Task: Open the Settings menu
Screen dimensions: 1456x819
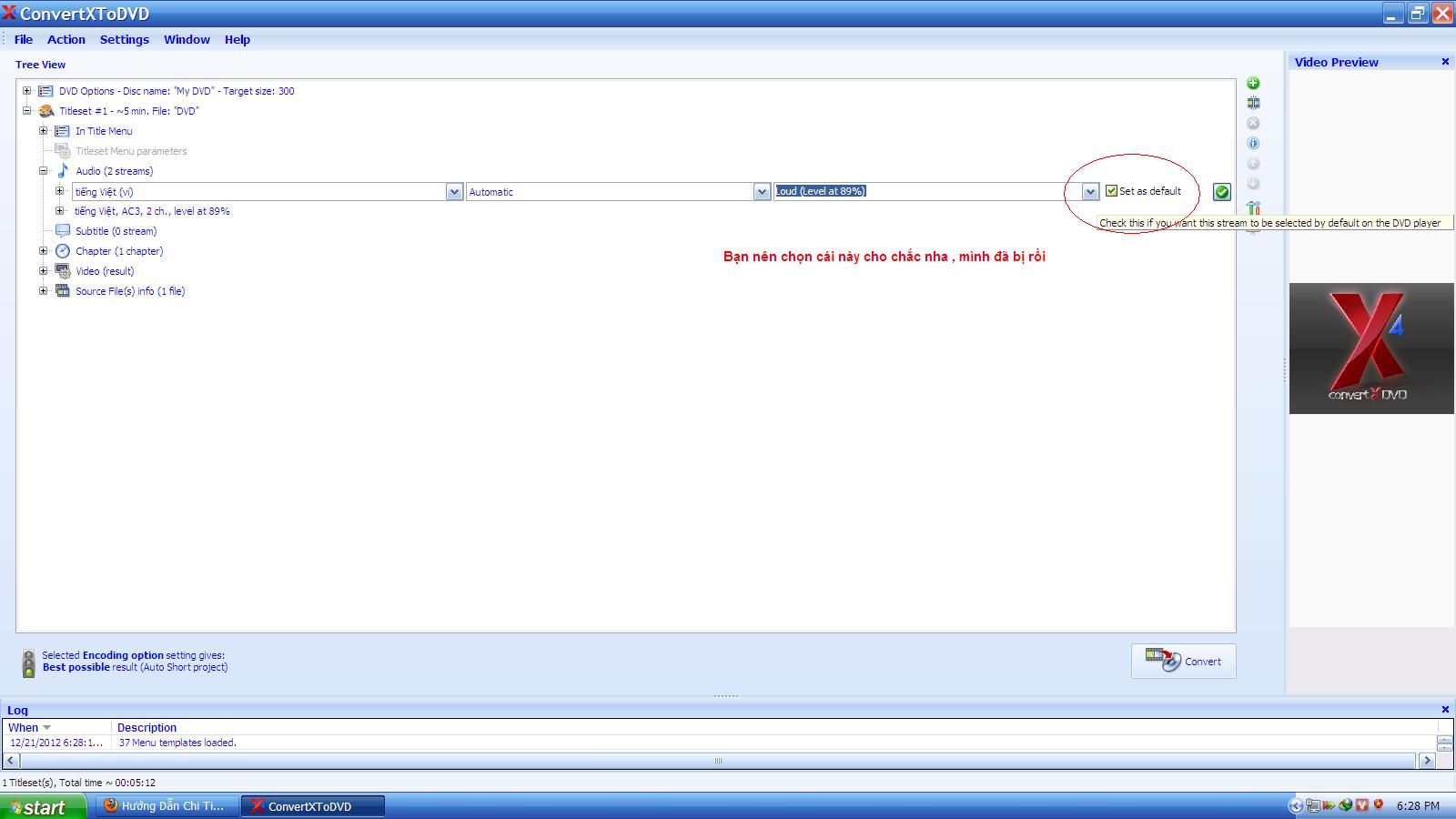Action: [x=125, y=39]
